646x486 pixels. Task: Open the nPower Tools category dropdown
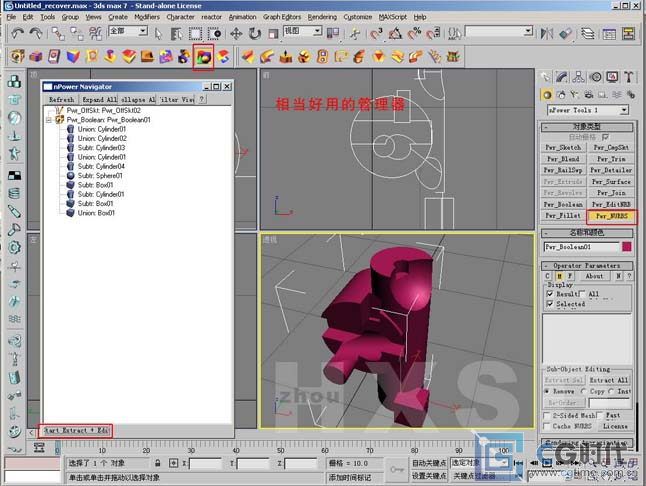[624, 110]
